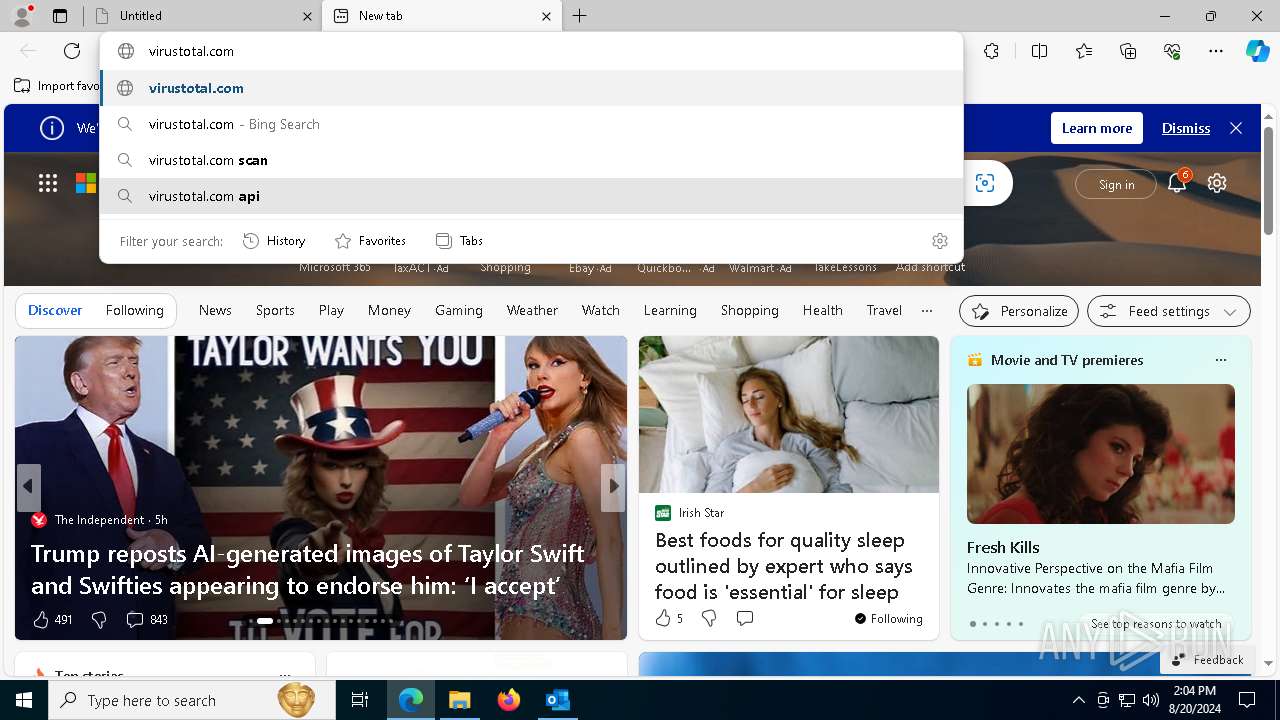Open the Settings and more ellipsis menu
Viewport: 1280px width, 720px height.
click(x=1216, y=51)
